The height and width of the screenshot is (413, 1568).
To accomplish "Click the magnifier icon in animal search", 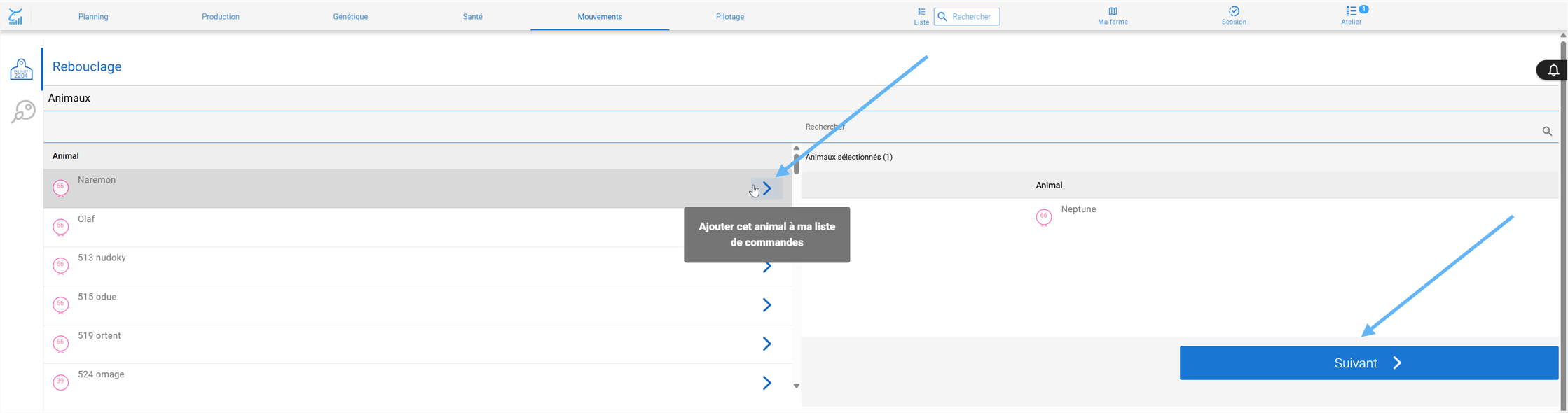I will 1547,131.
